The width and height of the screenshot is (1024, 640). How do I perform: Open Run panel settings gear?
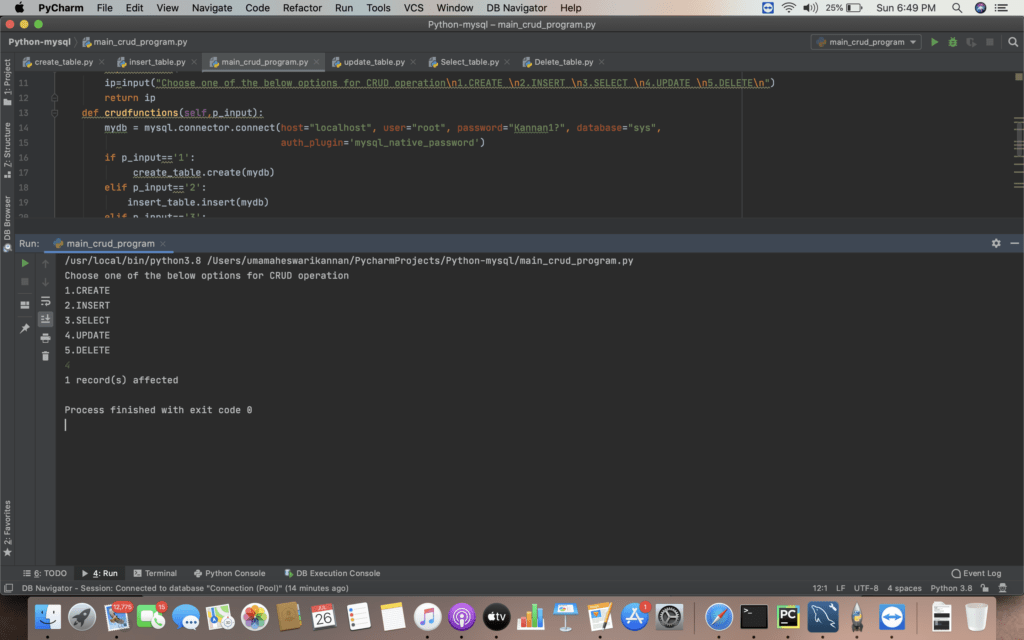tap(995, 242)
